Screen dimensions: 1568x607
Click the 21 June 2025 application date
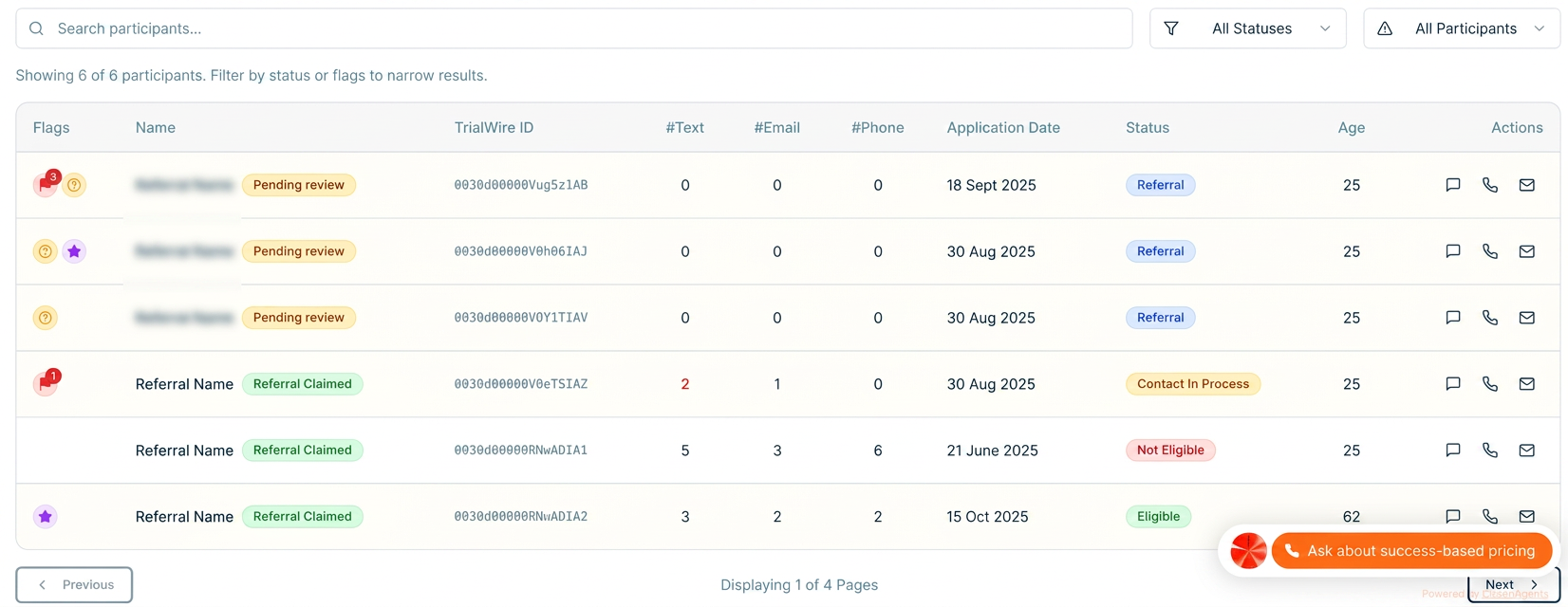pyautogui.click(x=992, y=451)
